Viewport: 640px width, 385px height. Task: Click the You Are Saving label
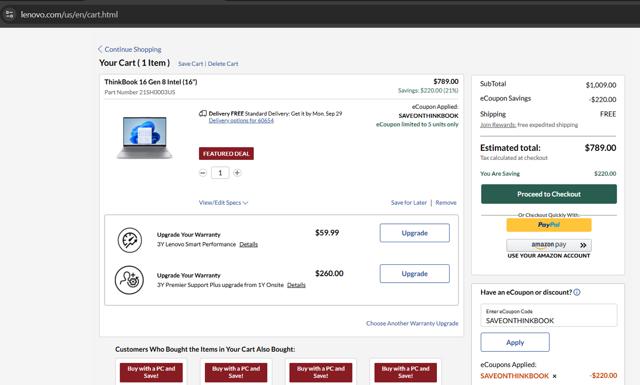point(500,174)
